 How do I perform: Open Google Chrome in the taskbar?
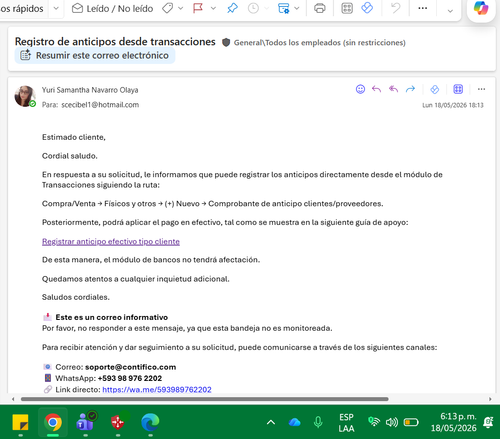[x=53, y=422]
